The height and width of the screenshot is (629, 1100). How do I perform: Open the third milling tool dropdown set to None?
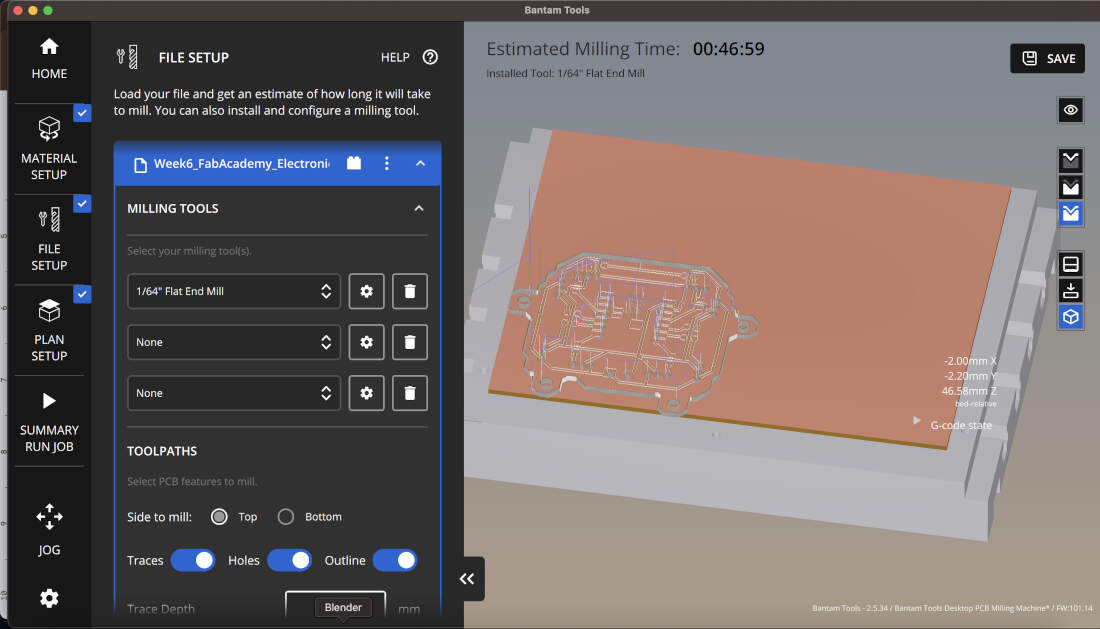point(234,393)
